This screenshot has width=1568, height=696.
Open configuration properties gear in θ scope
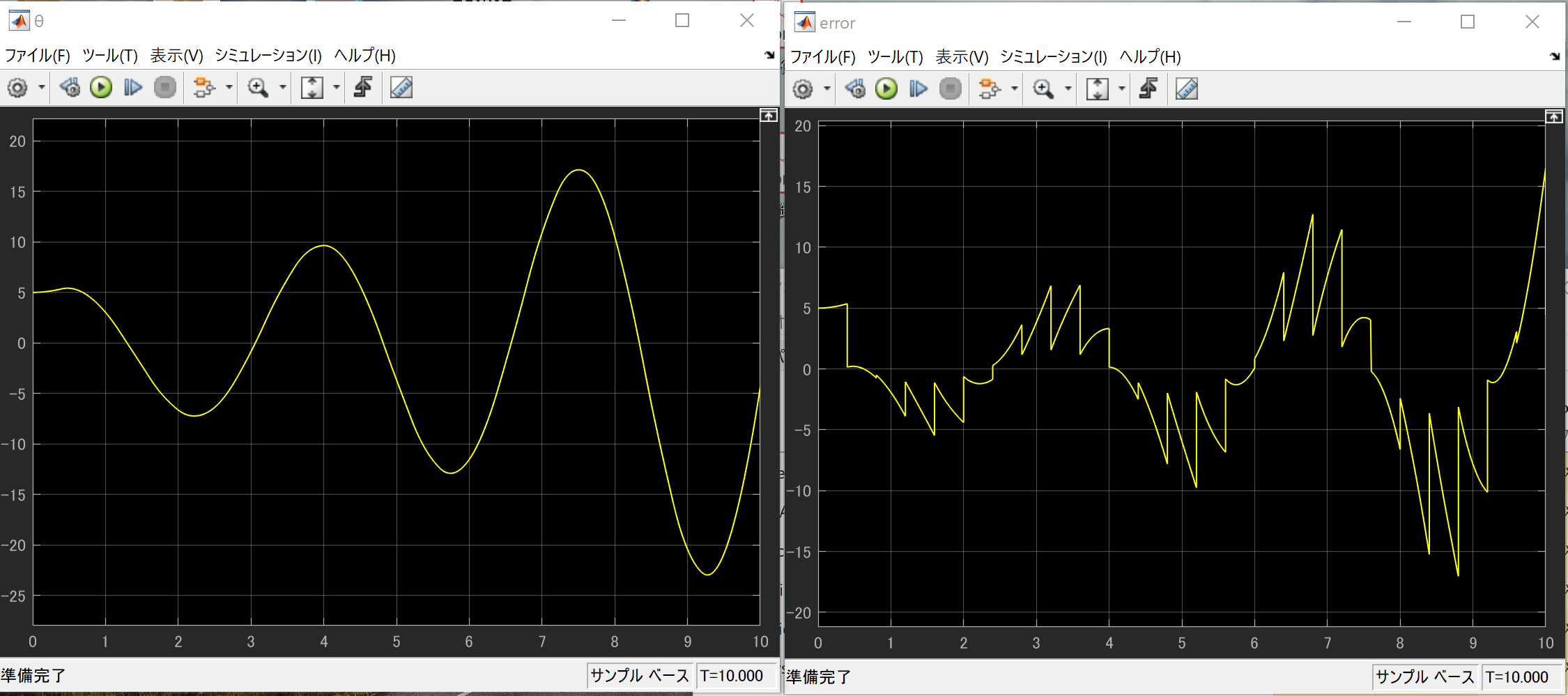pos(17,88)
